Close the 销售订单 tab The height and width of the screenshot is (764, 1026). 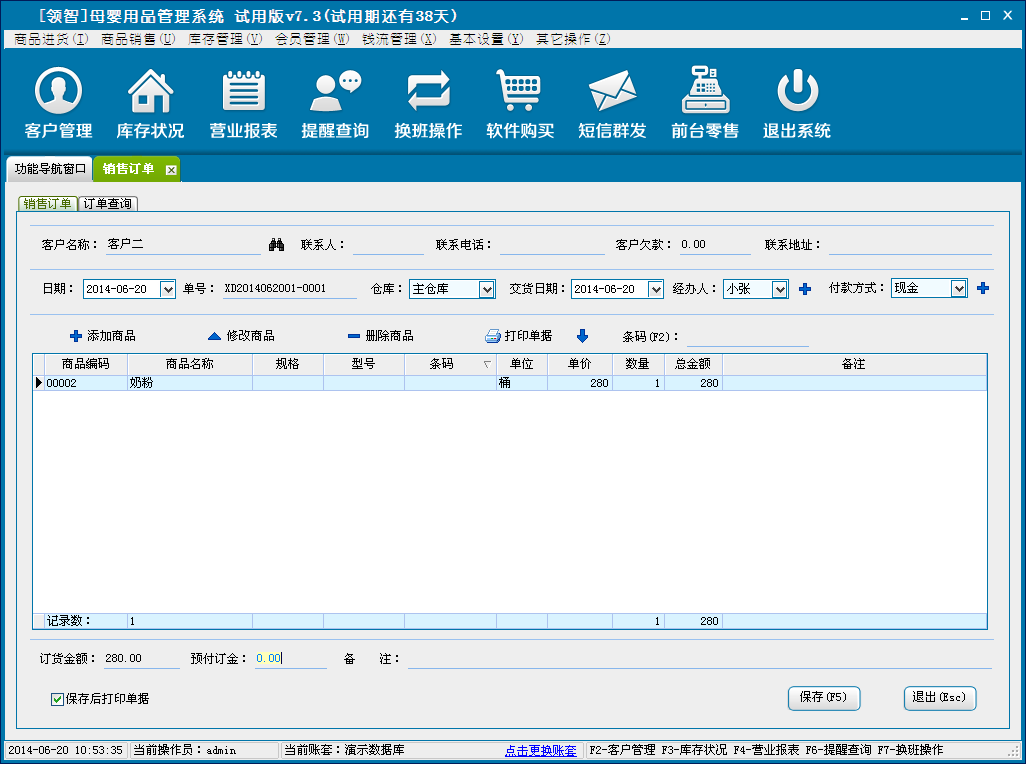click(x=171, y=170)
